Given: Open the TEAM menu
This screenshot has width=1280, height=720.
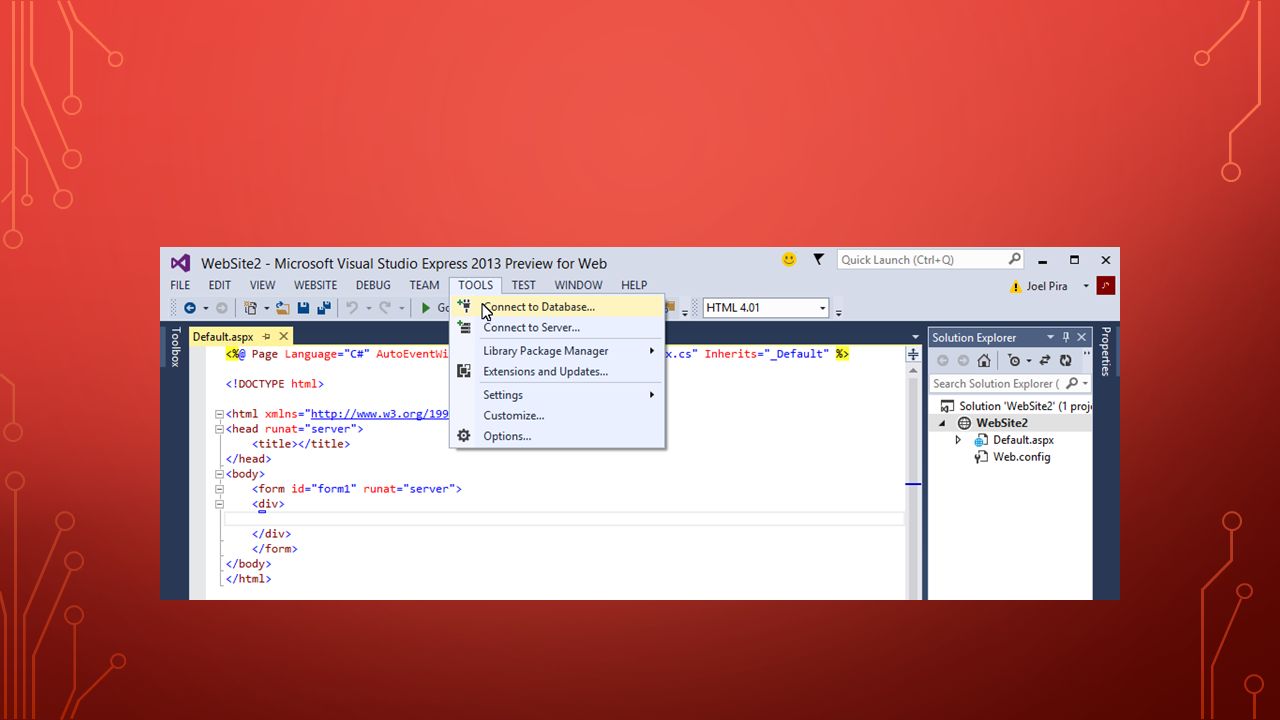Looking at the screenshot, I should [x=424, y=285].
